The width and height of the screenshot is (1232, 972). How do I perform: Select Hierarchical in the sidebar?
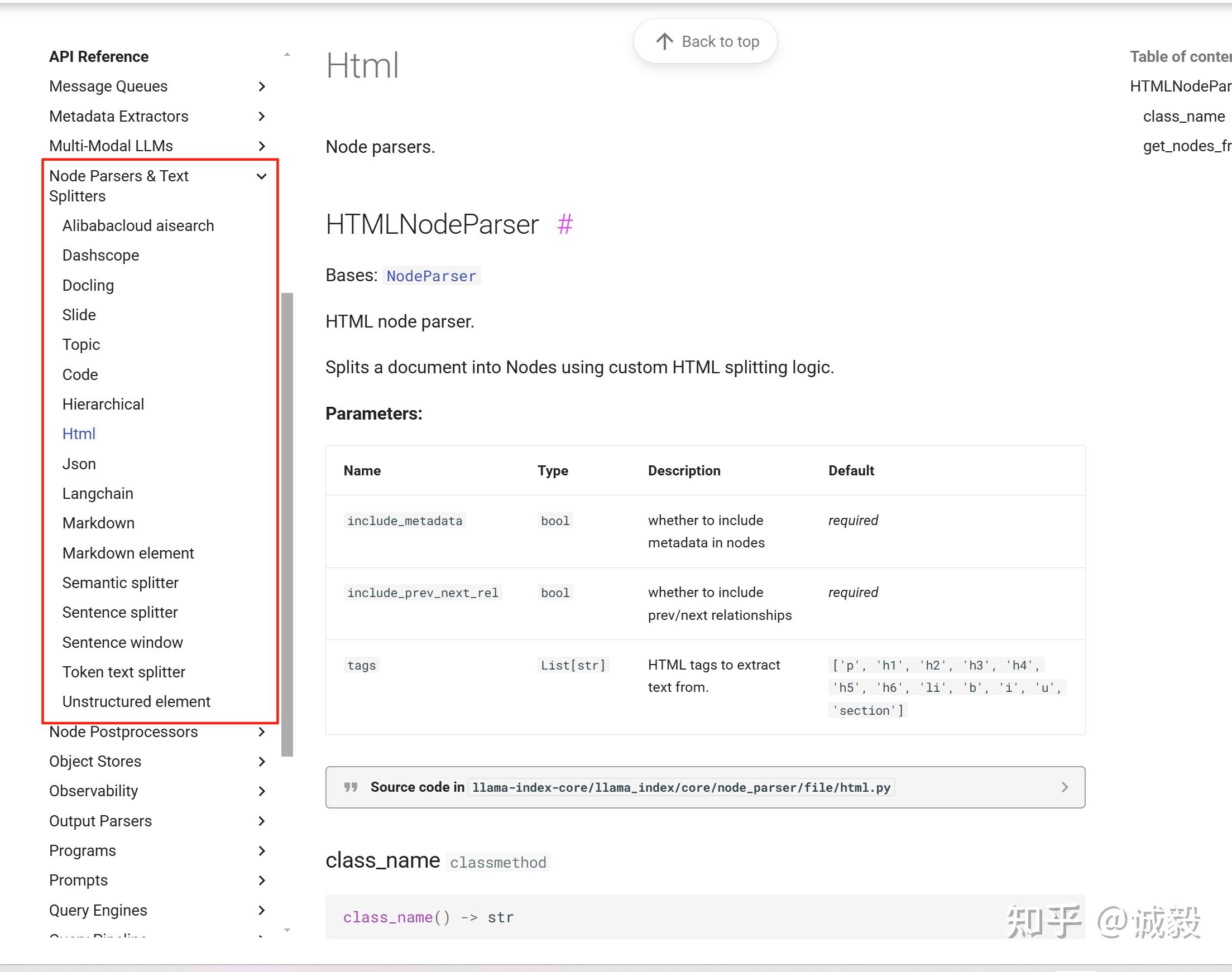[x=103, y=404]
